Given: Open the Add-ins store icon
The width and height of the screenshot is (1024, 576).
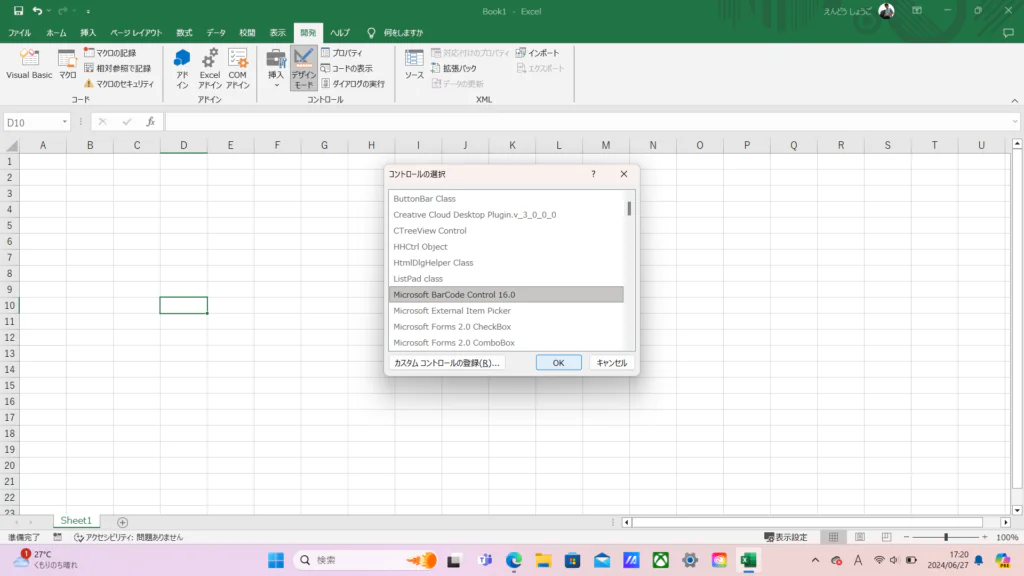Looking at the screenshot, I should click(x=182, y=68).
